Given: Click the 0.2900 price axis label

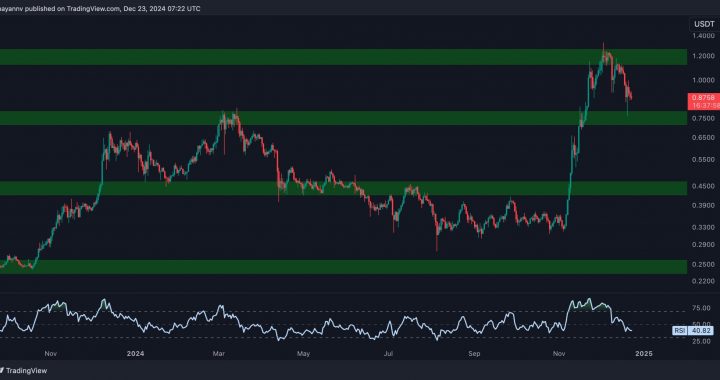Looking at the screenshot, I should pyautogui.click(x=703, y=245).
